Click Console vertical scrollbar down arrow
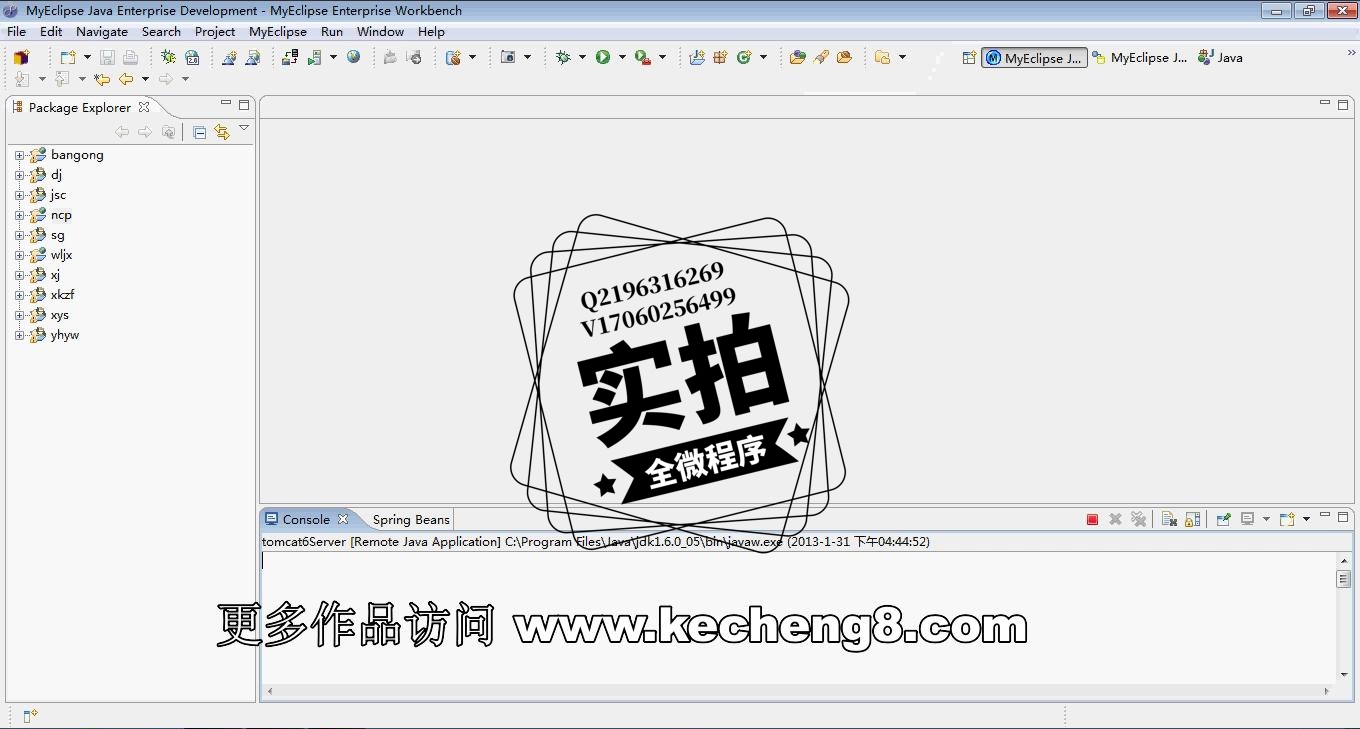 [x=1343, y=674]
